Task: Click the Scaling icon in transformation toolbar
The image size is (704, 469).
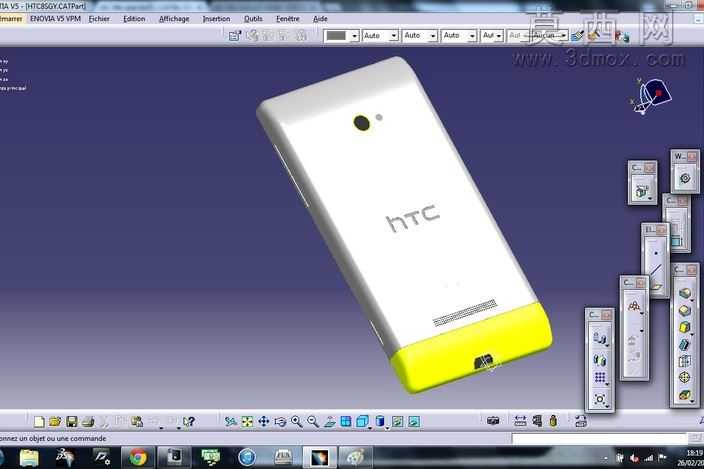Action: (600, 399)
